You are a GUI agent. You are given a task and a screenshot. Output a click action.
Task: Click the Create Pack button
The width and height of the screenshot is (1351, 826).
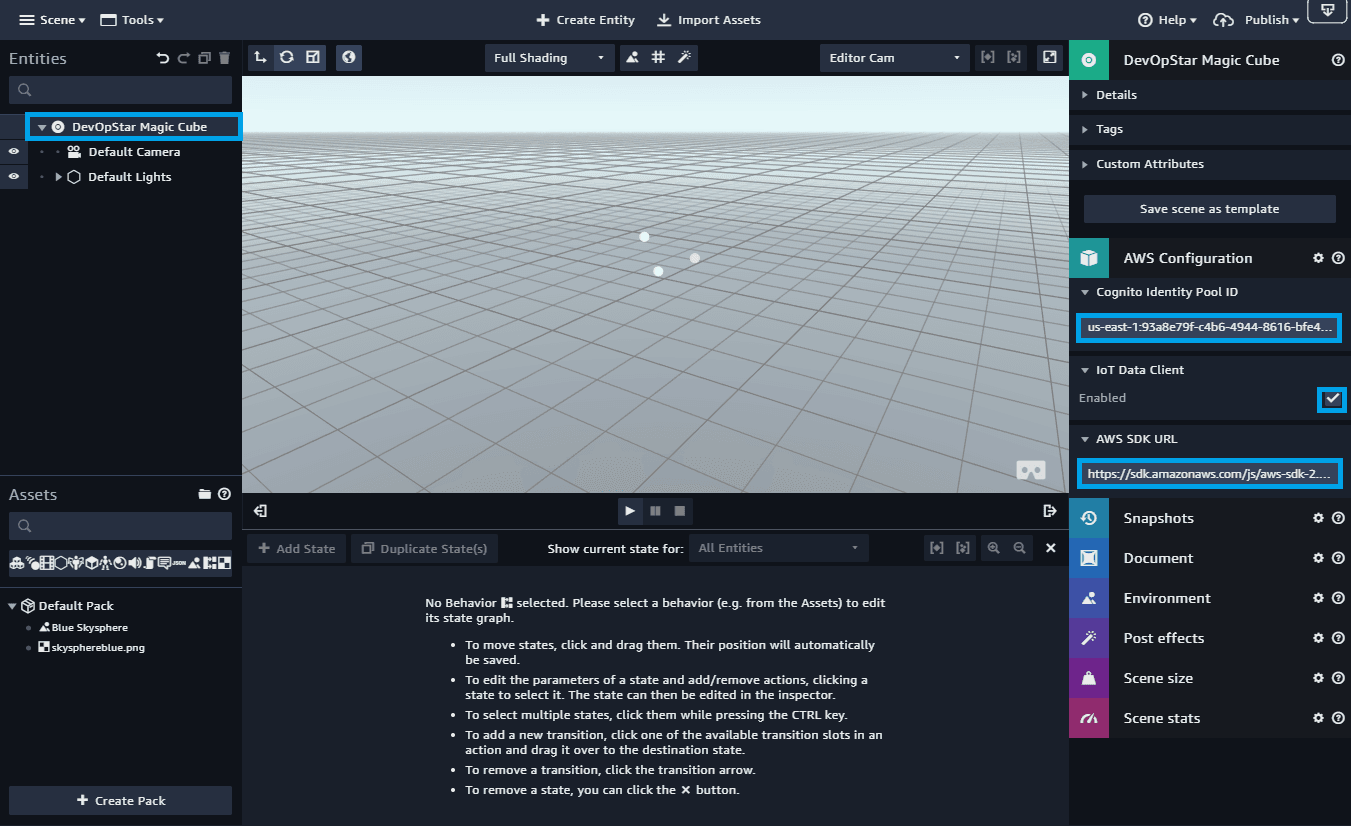click(120, 801)
